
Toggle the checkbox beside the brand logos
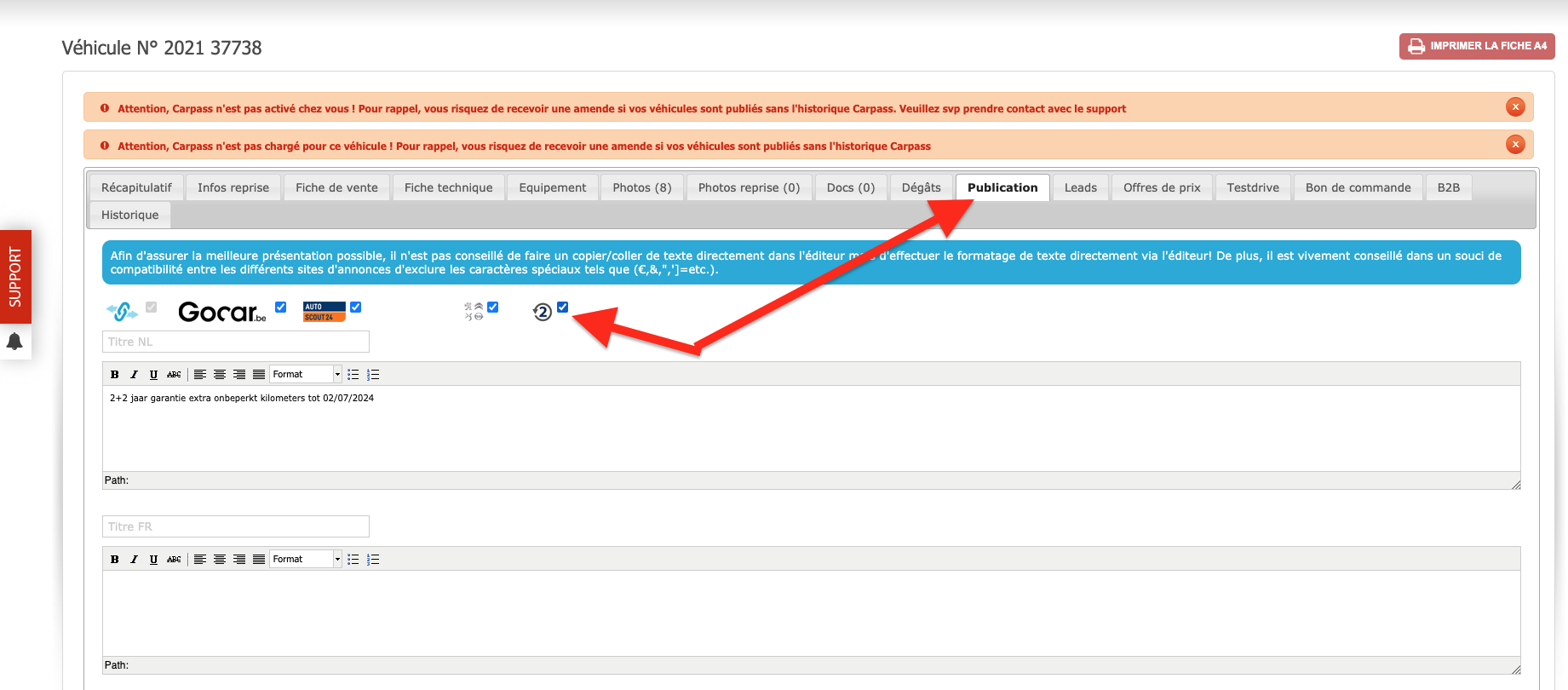(493, 307)
